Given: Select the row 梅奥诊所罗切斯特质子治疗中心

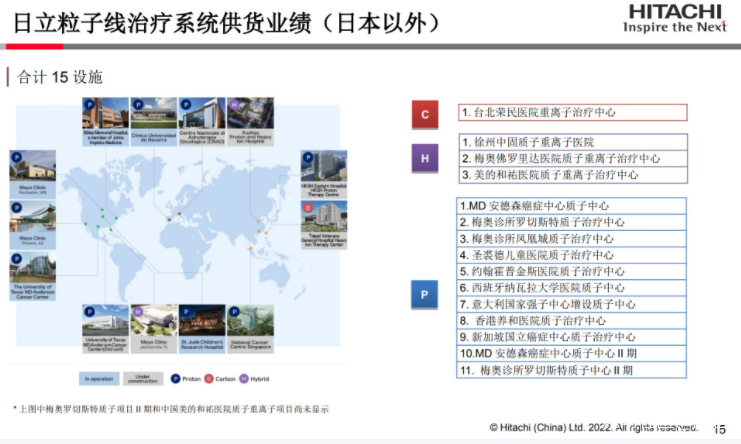Looking at the screenshot, I should [571, 222].
